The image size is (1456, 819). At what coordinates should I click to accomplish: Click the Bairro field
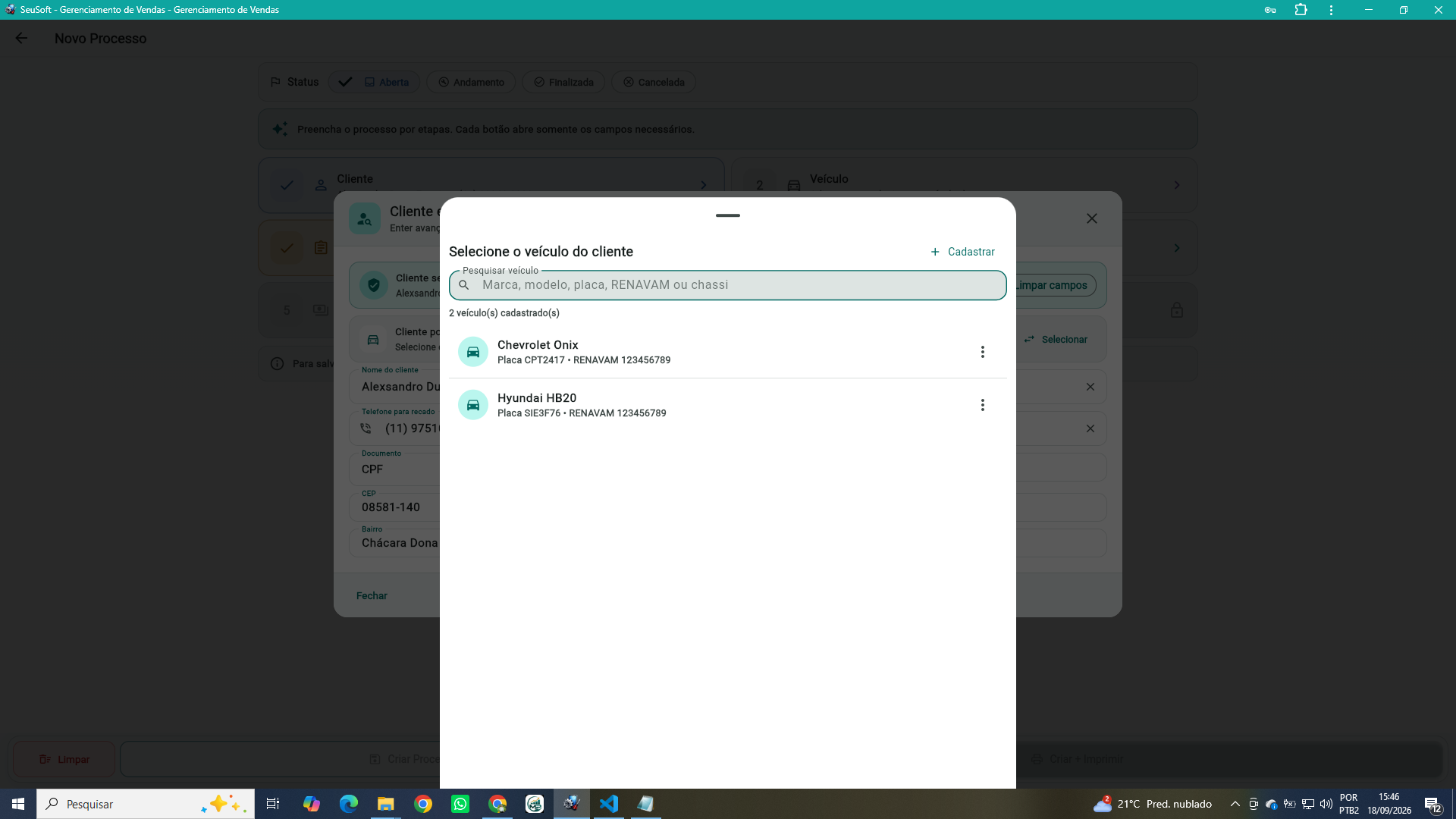[394, 543]
